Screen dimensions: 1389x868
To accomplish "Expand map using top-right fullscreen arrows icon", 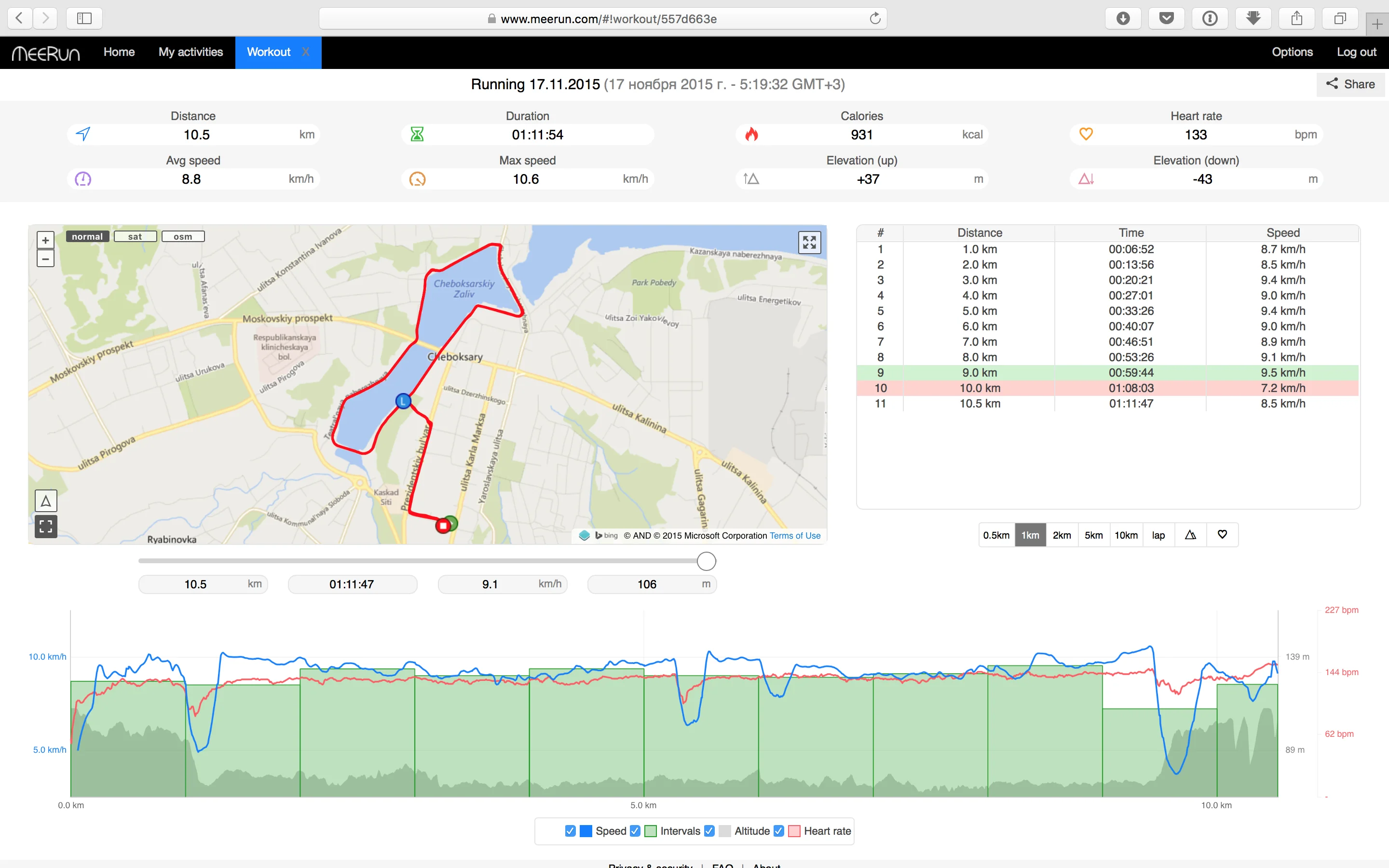I will coord(809,242).
